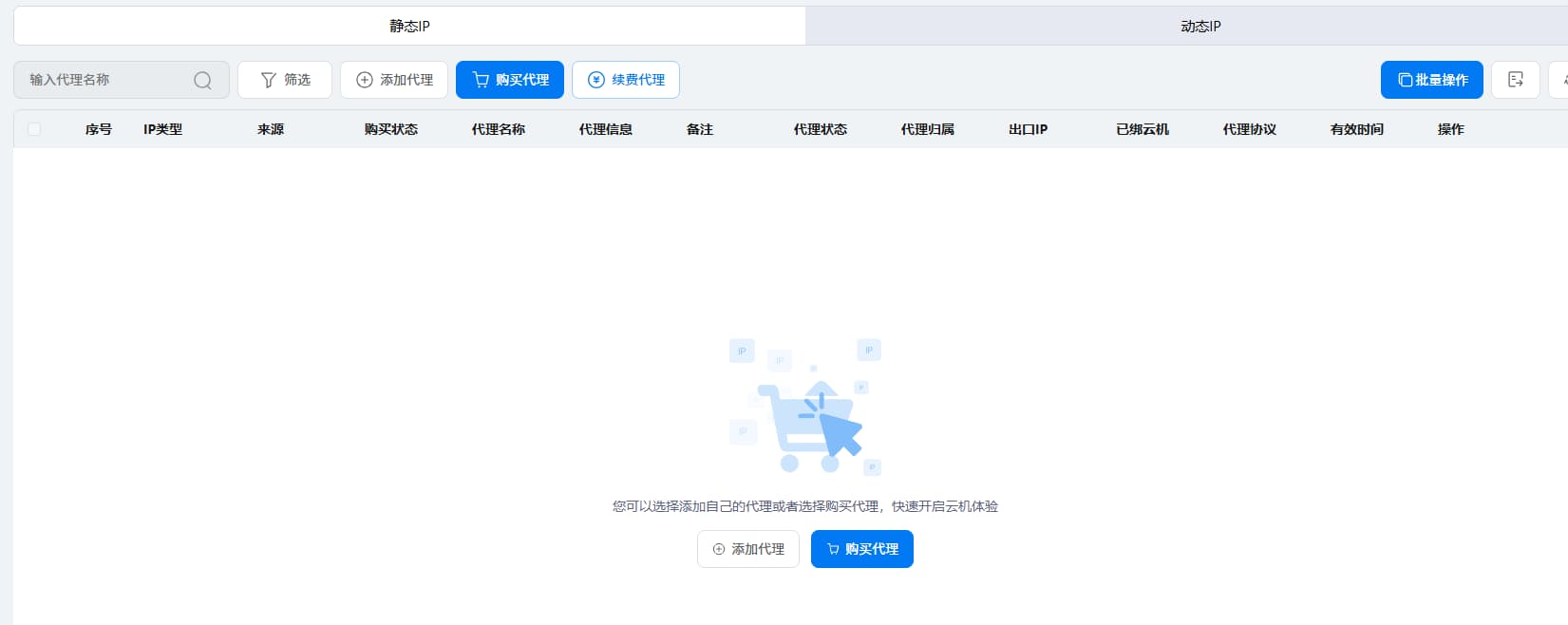1568x625 pixels.
Task: Click the 代理协议 column header
Action: pos(1249,129)
